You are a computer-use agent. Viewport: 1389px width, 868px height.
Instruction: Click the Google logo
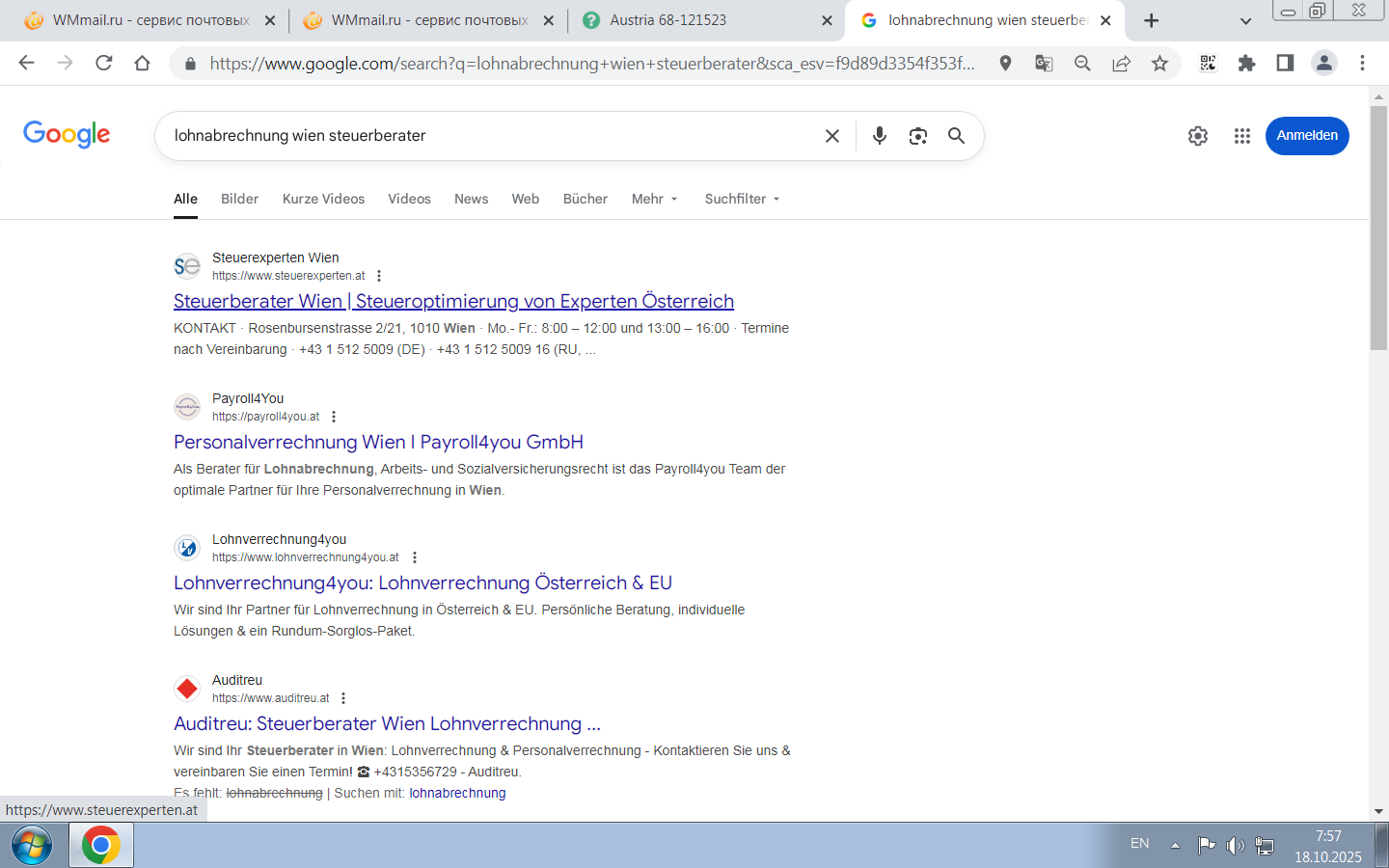[x=67, y=134]
